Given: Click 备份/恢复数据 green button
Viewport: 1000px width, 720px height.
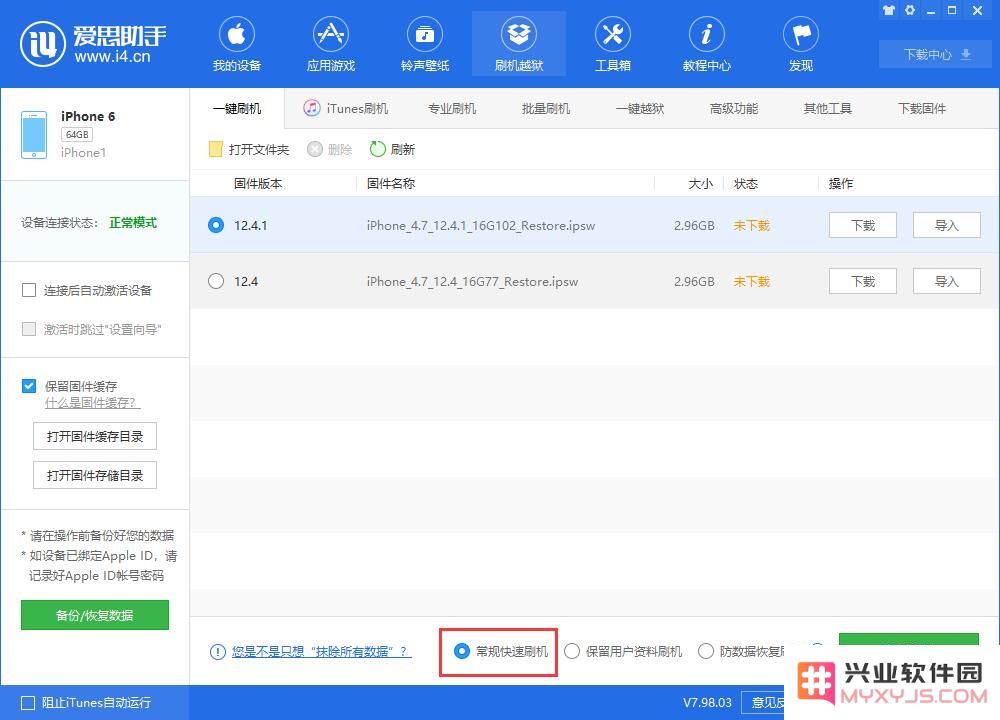Looking at the screenshot, I should (x=95, y=615).
